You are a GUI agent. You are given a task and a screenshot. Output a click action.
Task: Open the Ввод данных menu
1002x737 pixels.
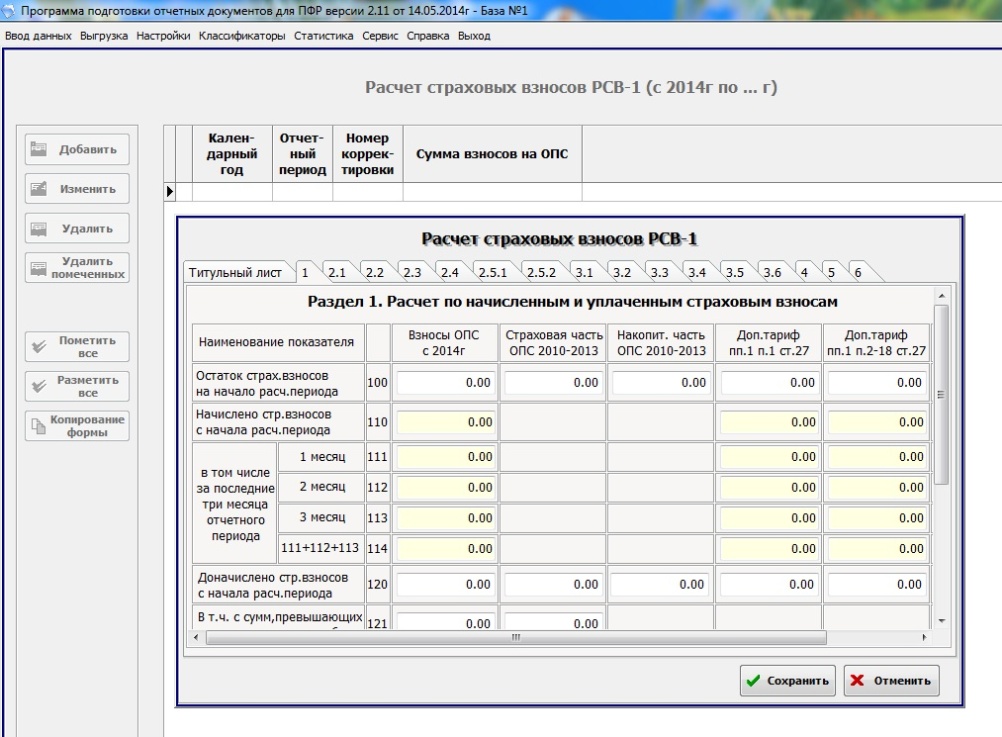[39, 36]
